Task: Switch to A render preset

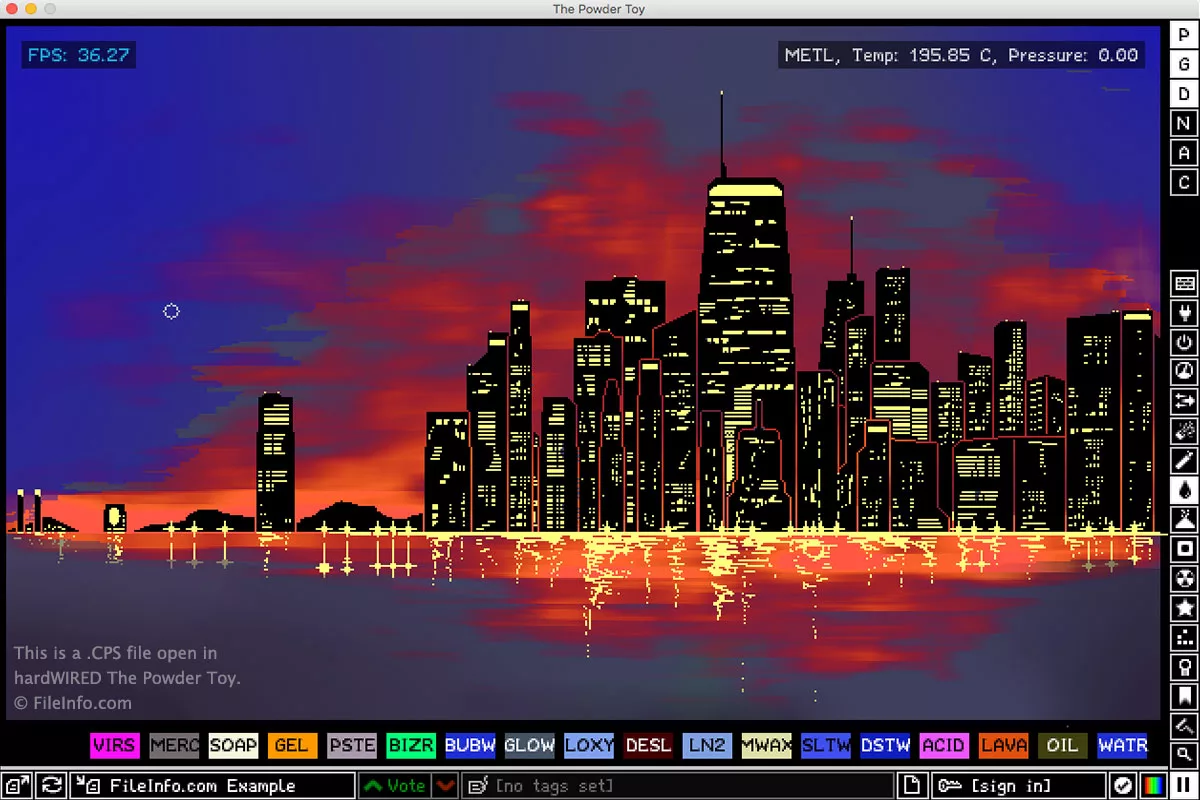Action: coord(1185,153)
